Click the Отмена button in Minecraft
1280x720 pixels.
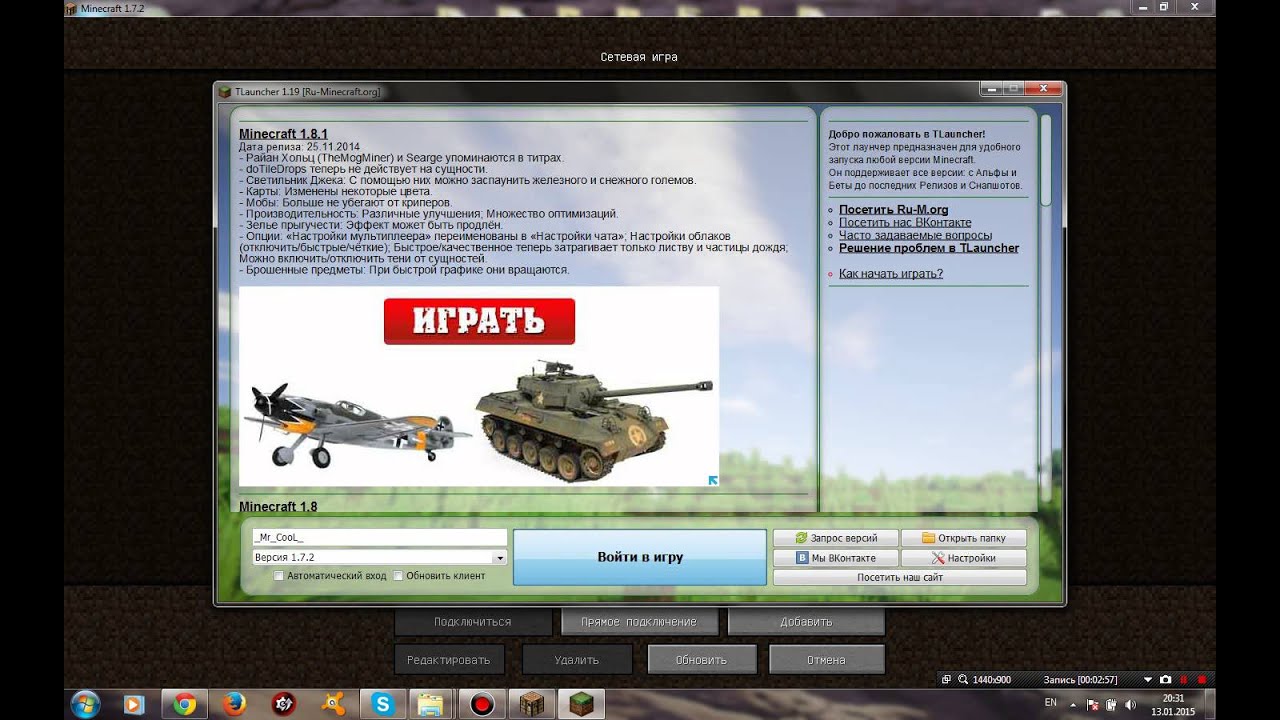(x=827, y=660)
